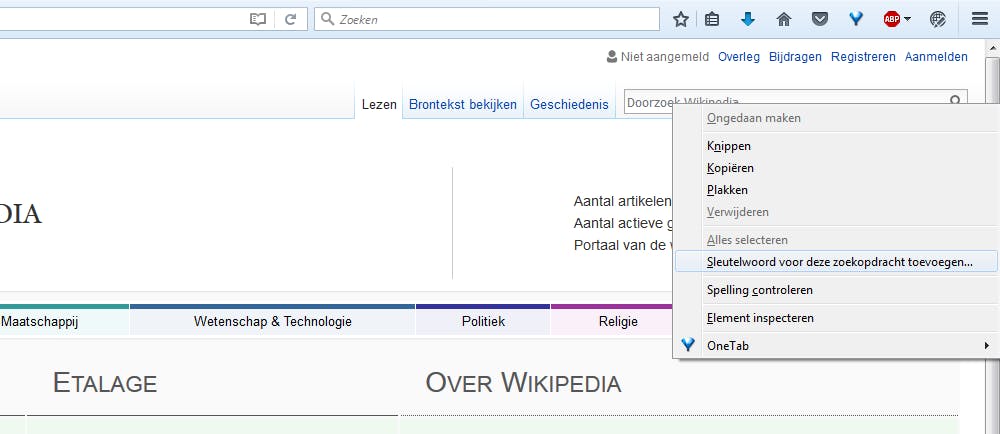Open the Bijdragen link

pos(795,57)
